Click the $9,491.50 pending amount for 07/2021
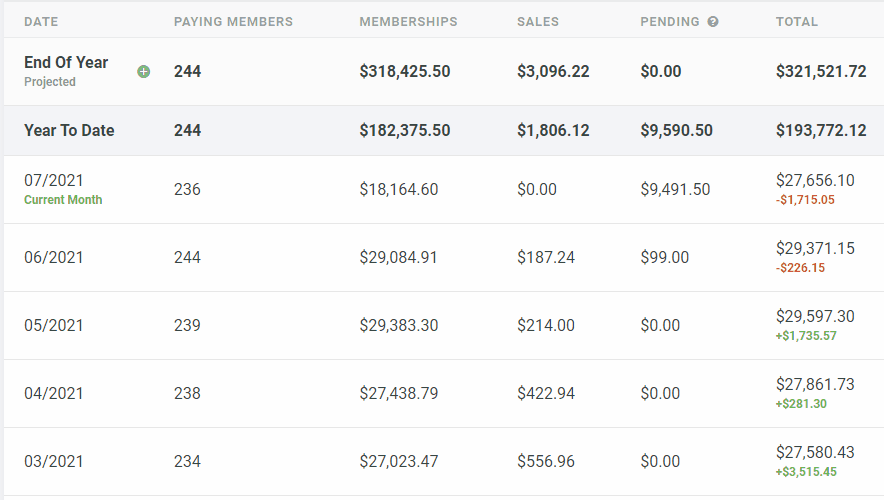 pyautogui.click(x=675, y=189)
